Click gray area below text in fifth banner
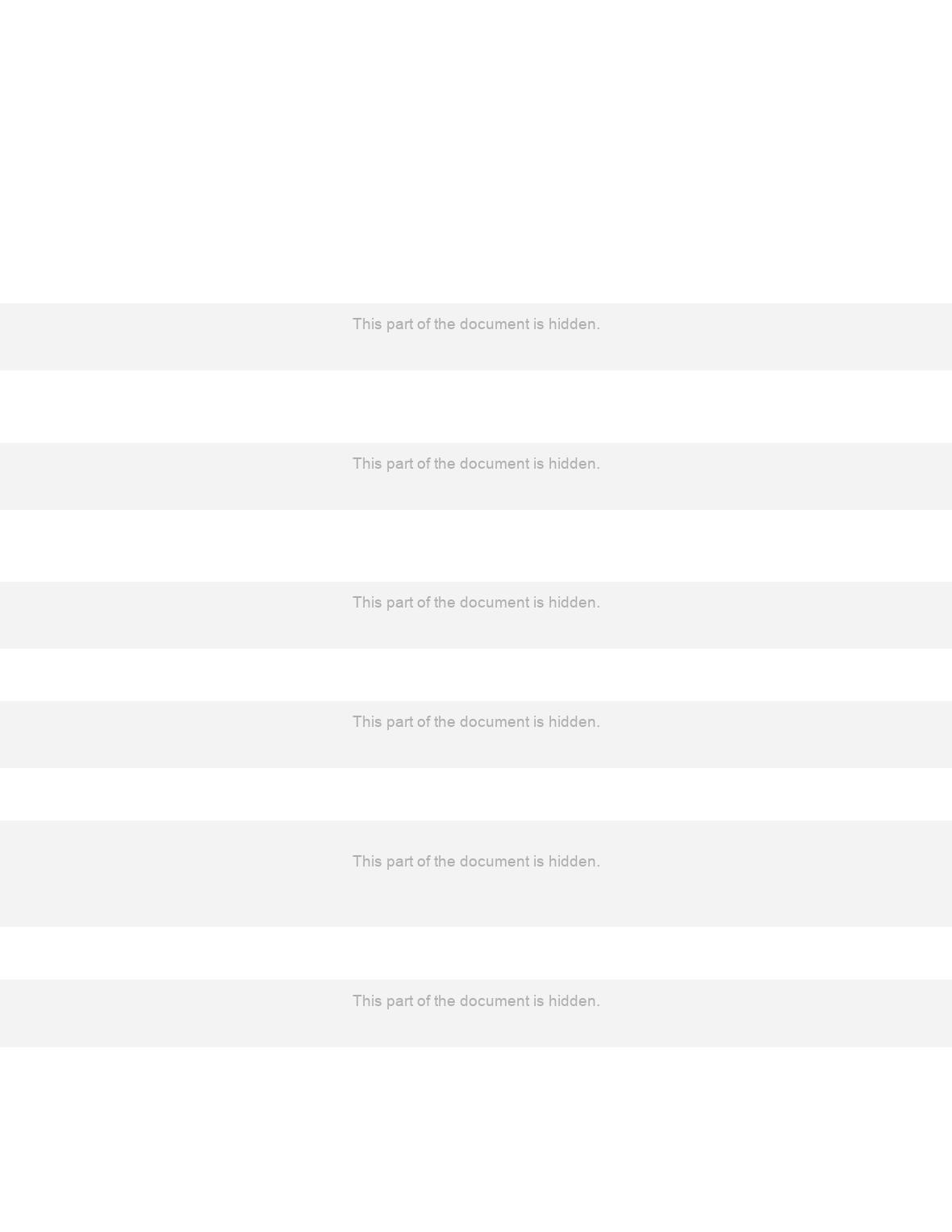952x1232 pixels. [x=476, y=899]
